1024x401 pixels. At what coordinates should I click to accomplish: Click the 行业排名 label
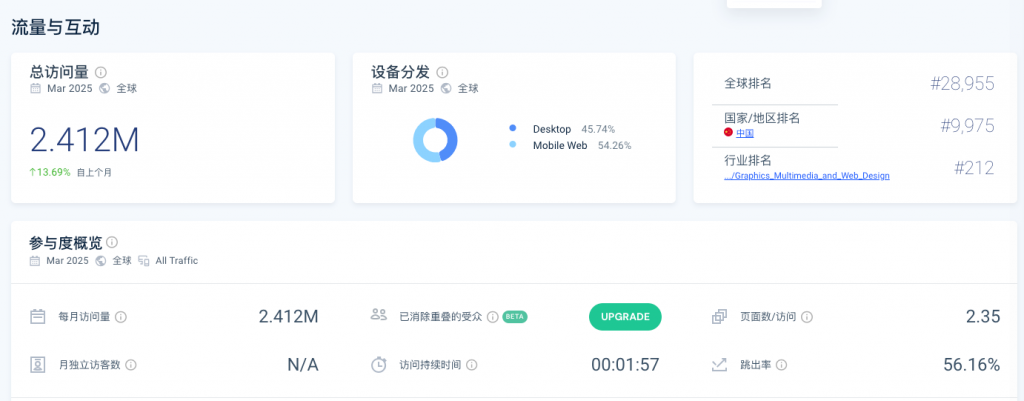748,161
